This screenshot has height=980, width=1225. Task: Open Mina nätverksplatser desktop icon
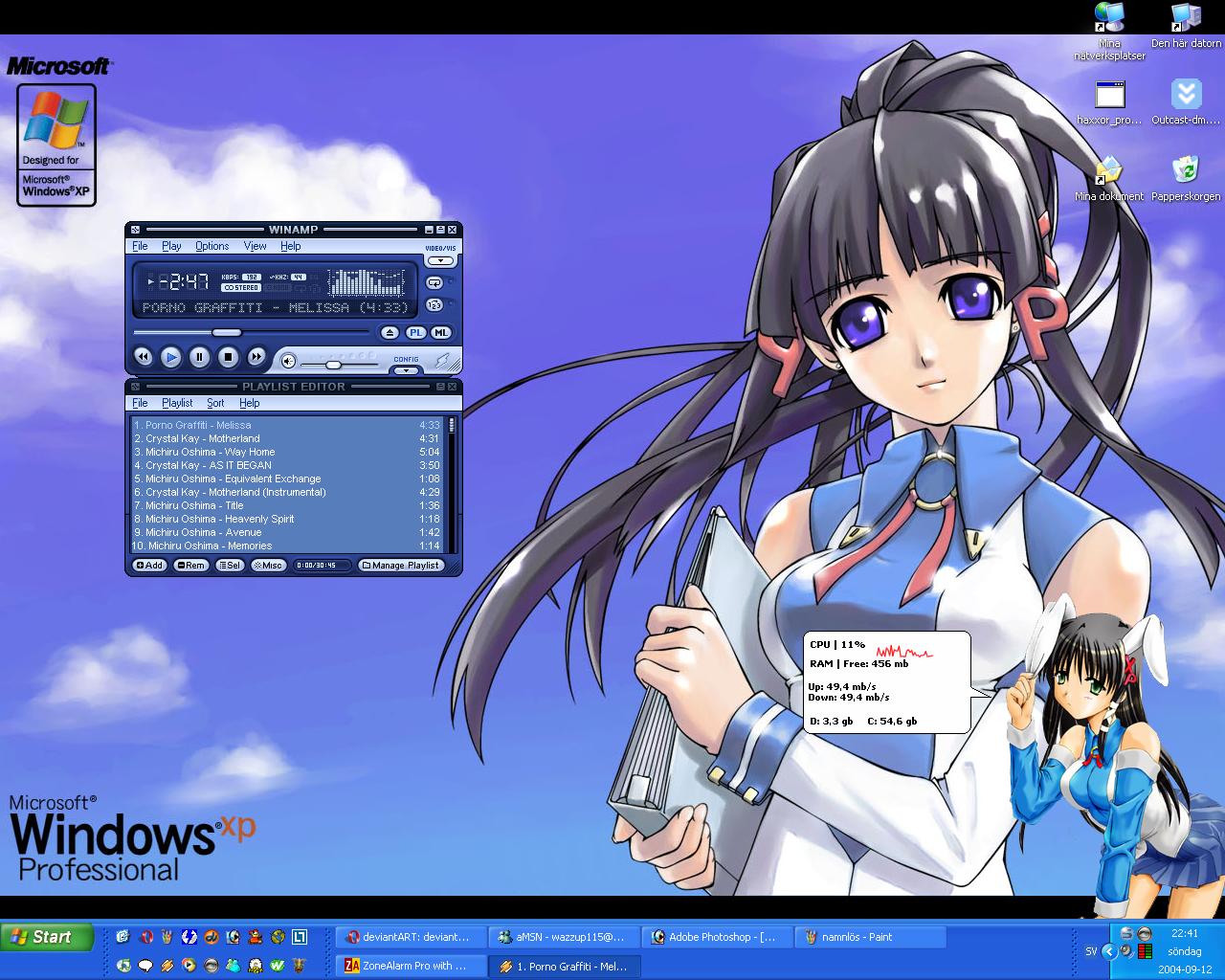[1109, 32]
